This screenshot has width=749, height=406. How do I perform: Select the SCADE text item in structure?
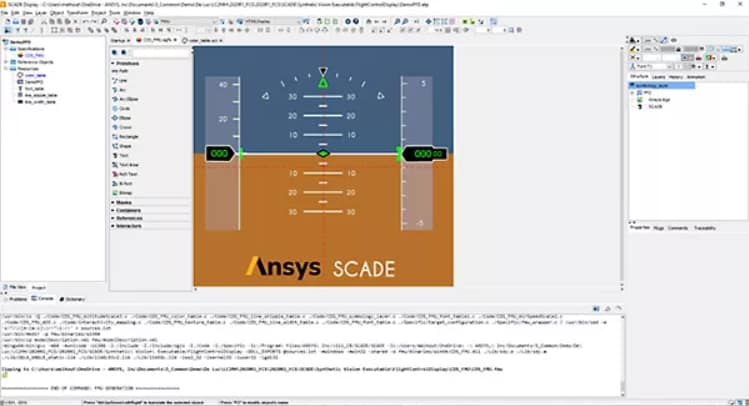click(655, 107)
